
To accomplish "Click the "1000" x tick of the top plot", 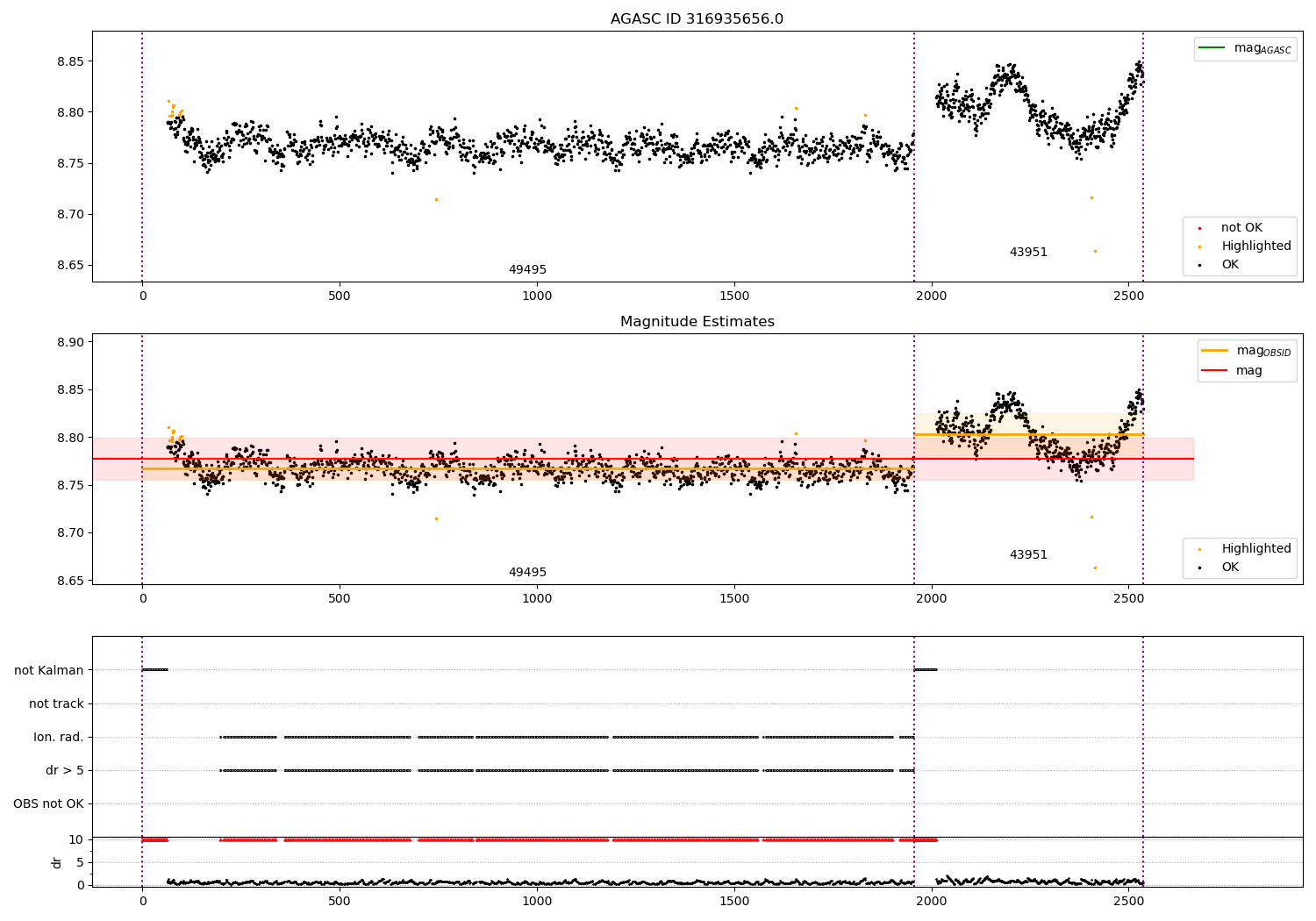I will [x=537, y=296].
